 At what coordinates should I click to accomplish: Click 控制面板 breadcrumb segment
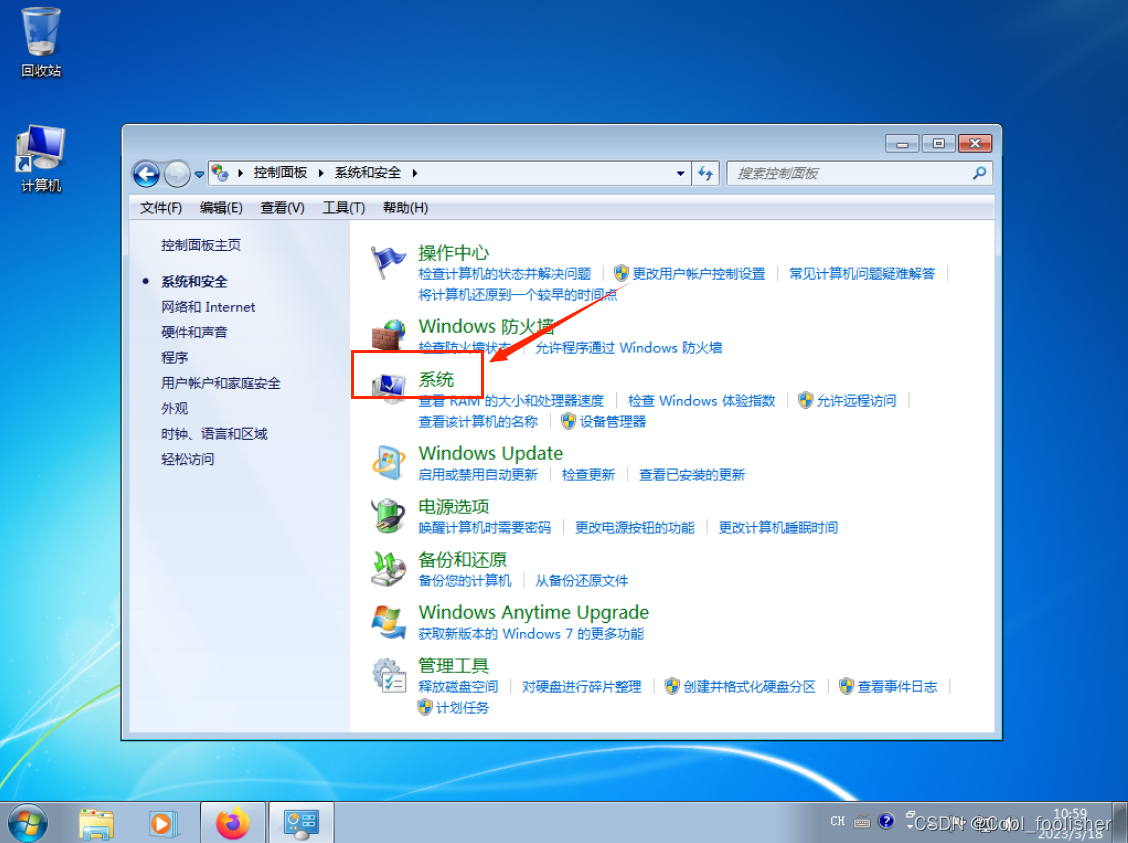(x=281, y=173)
